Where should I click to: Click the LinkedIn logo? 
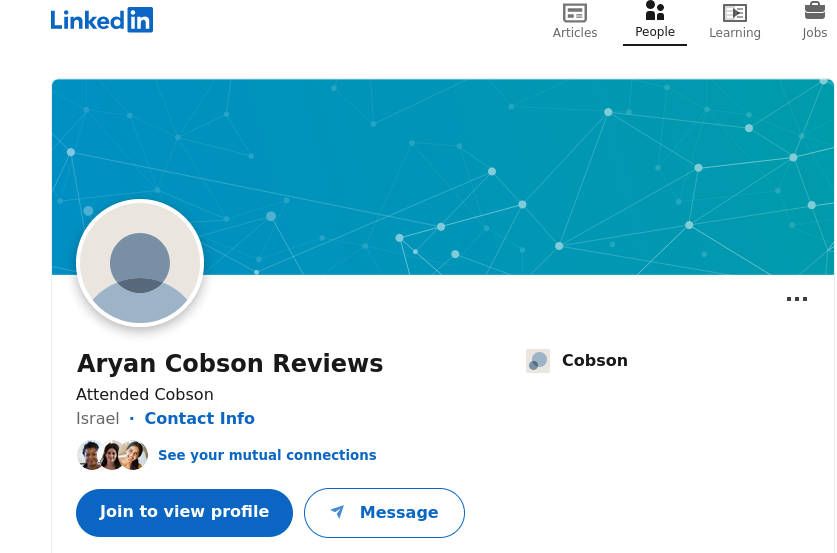pyautogui.click(x=102, y=19)
